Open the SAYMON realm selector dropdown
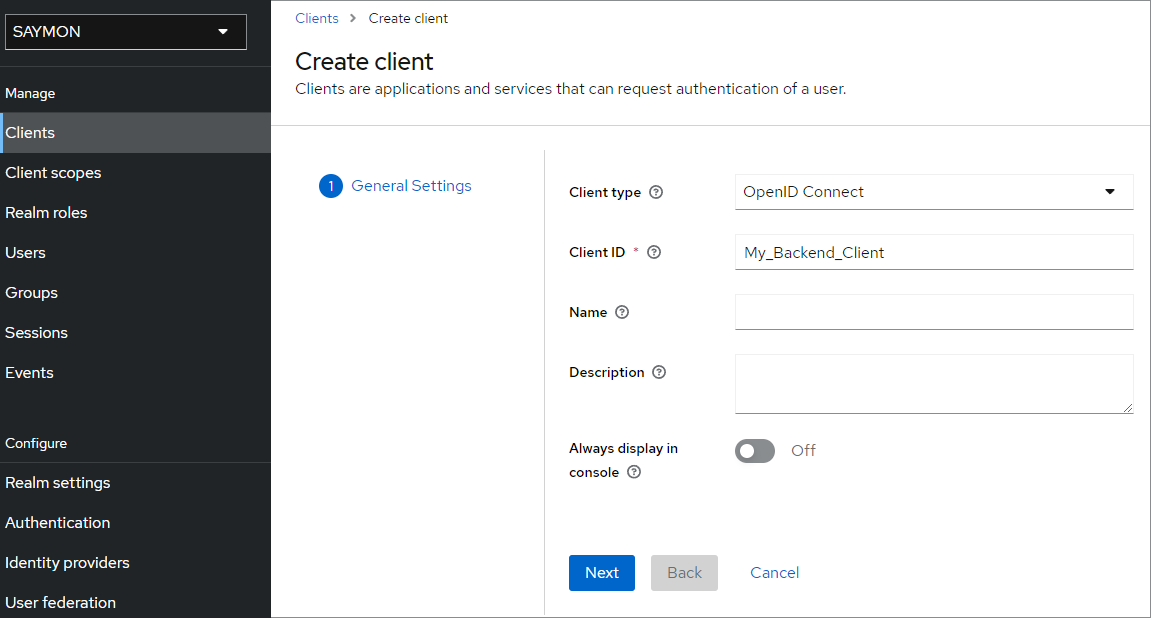The width and height of the screenshot is (1151, 618). pyautogui.click(x=126, y=32)
